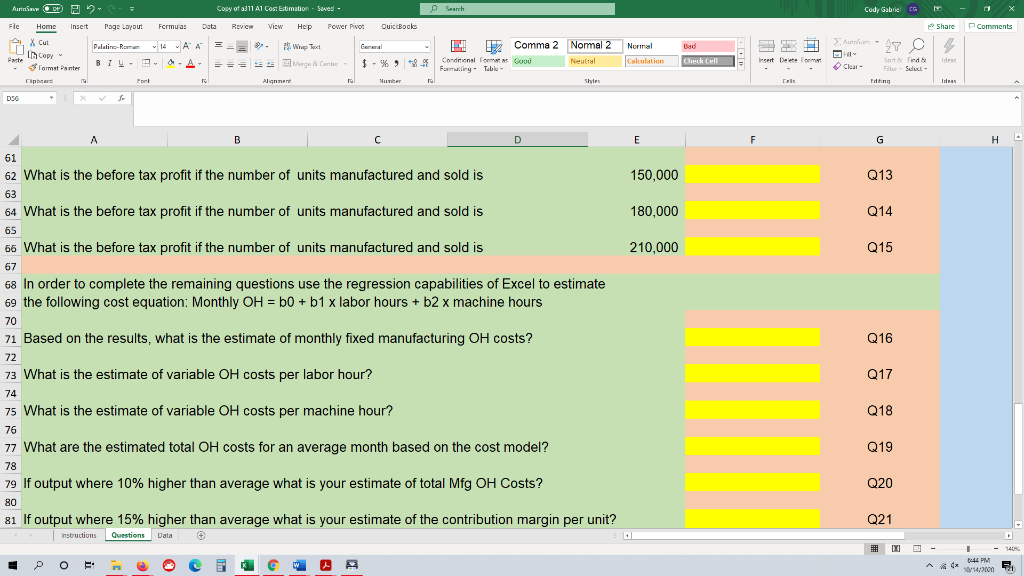
Task: Open Excel from the Windows taskbar
Action: (247, 565)
